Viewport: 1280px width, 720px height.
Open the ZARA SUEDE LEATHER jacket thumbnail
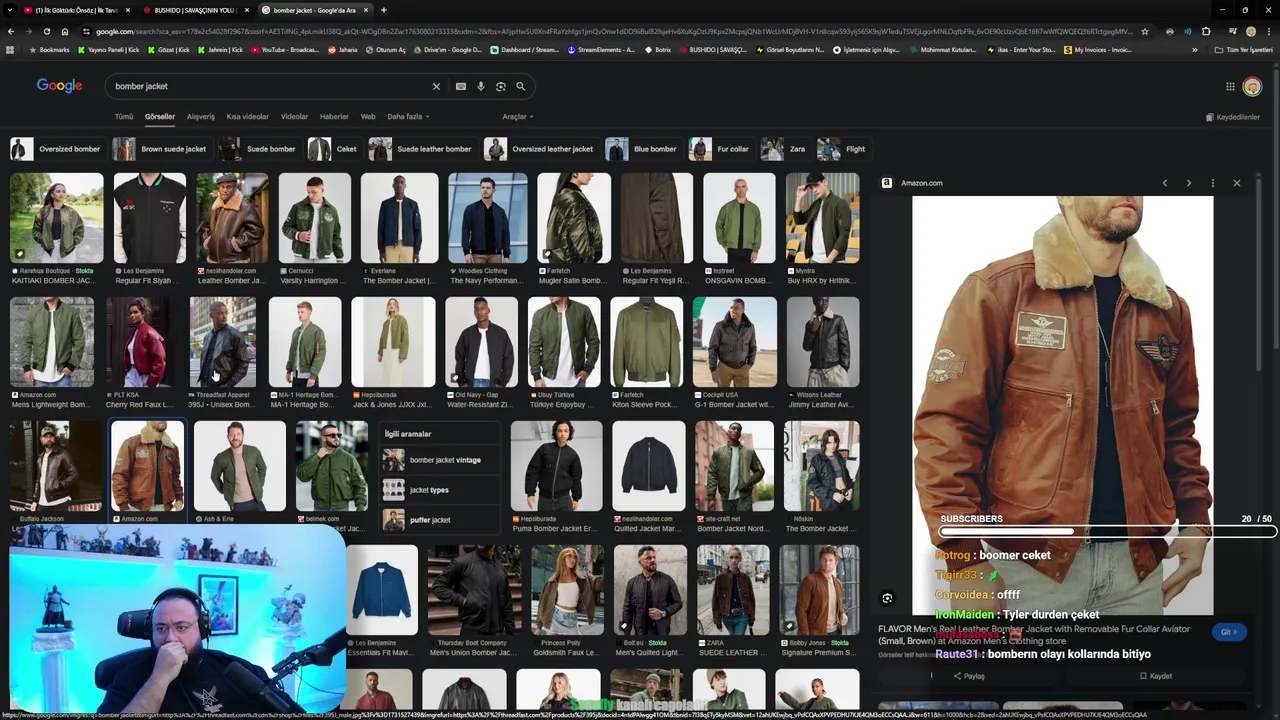(x=733, y=590)
